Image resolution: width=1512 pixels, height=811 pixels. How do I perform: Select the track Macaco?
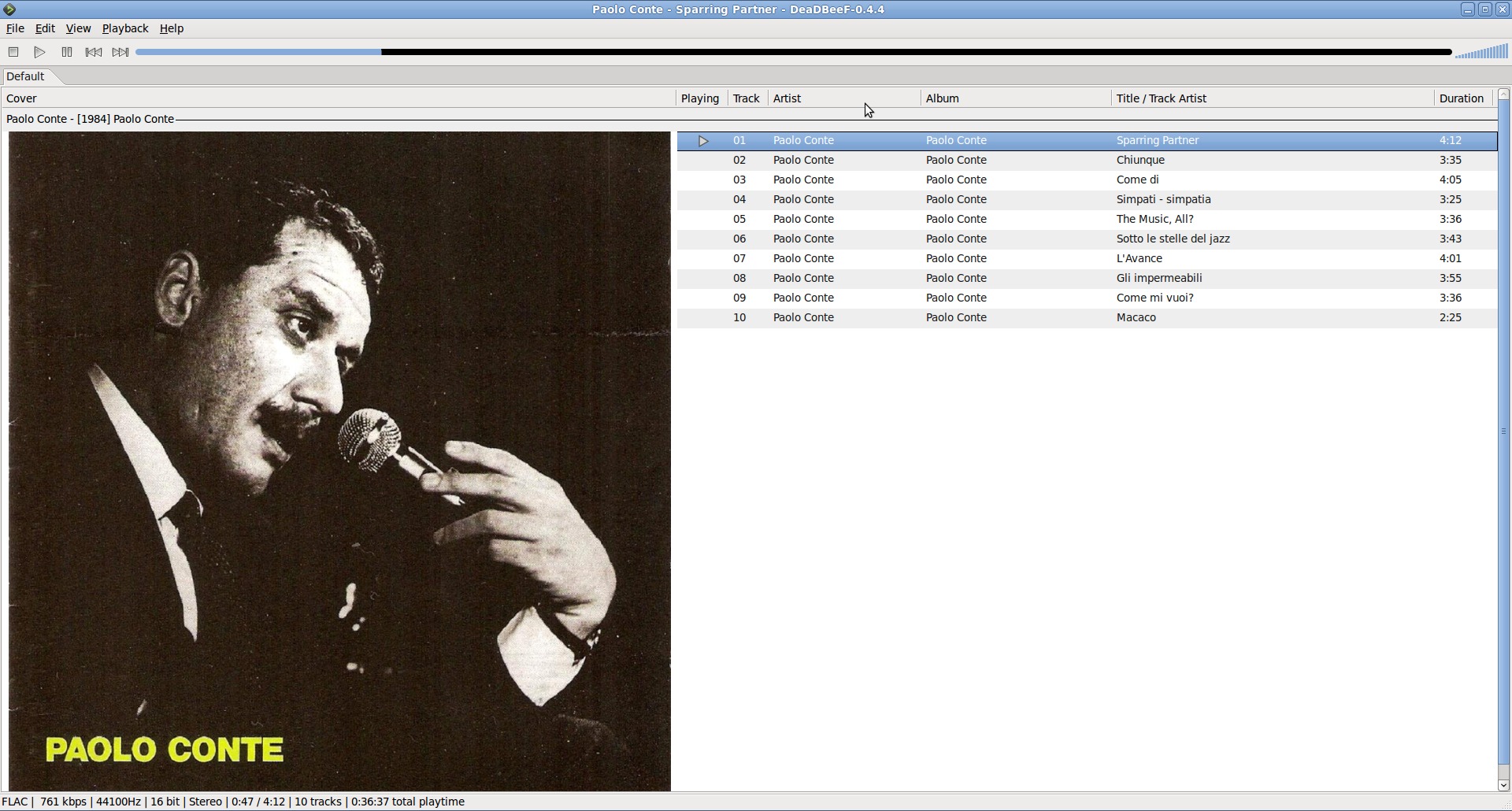(x=1087, y=317)
